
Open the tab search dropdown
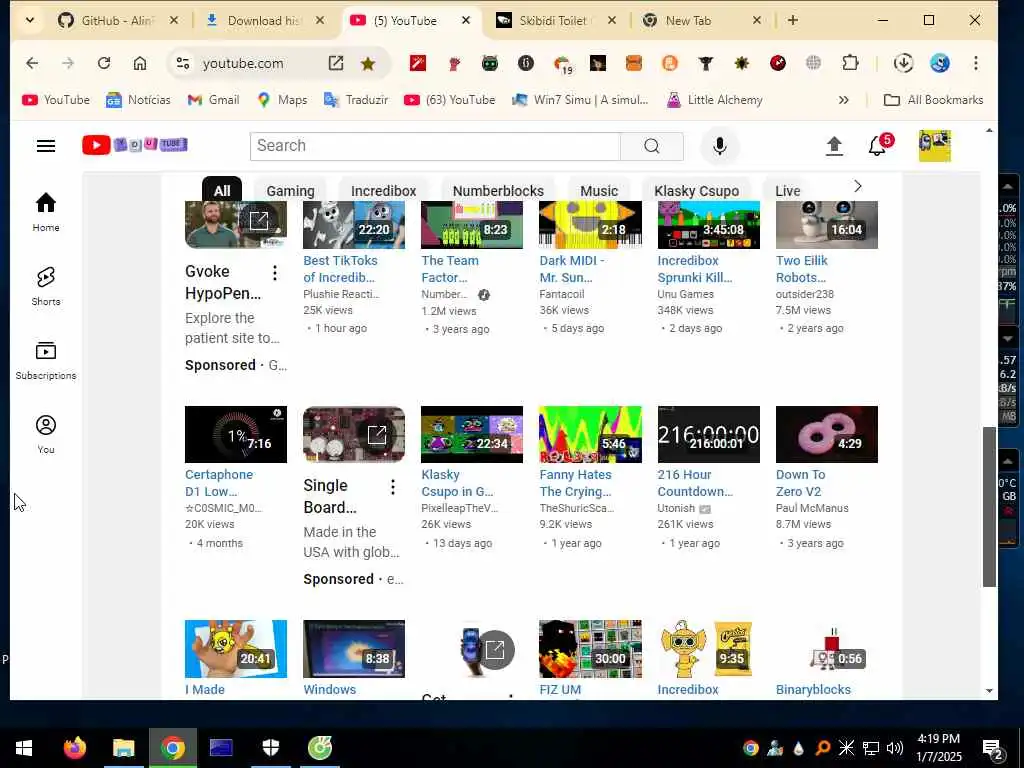[x=30, y=20]
